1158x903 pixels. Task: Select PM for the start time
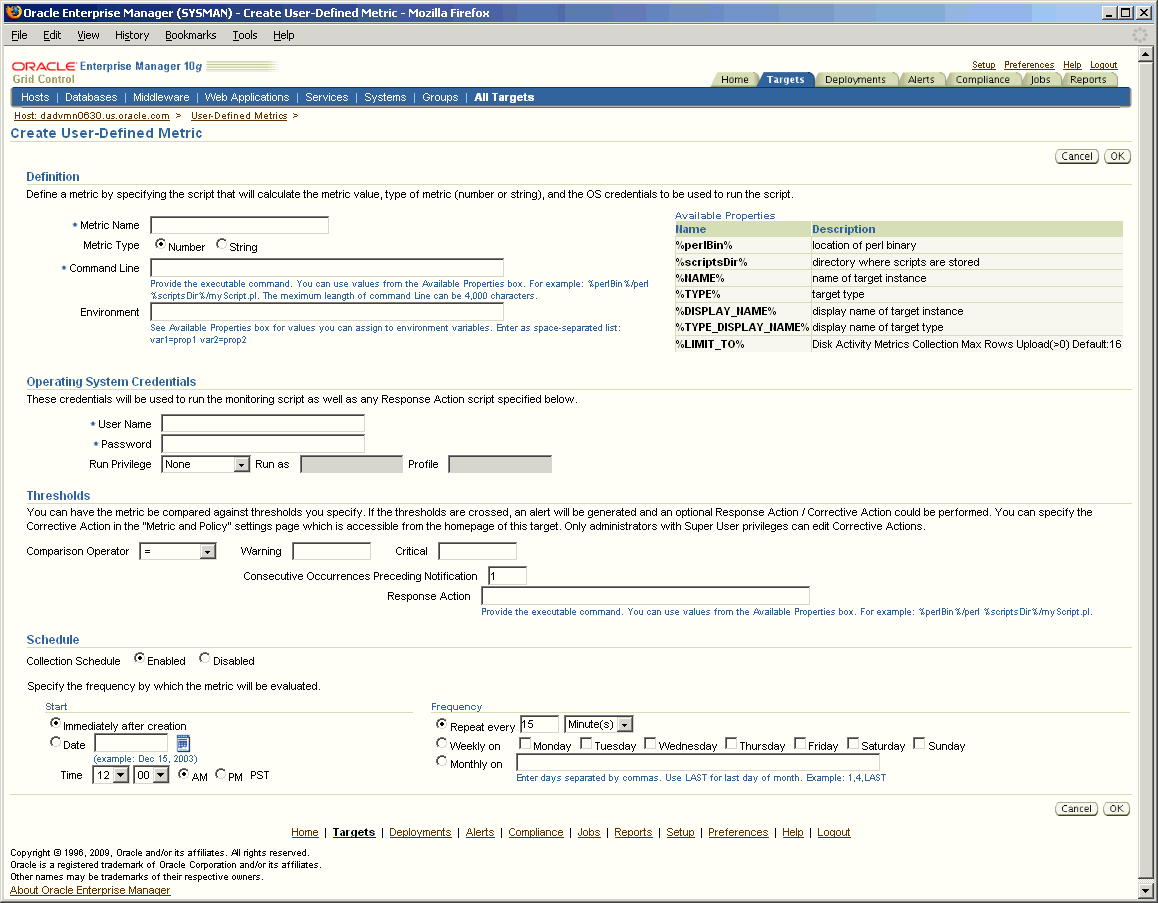pos(220,775)
